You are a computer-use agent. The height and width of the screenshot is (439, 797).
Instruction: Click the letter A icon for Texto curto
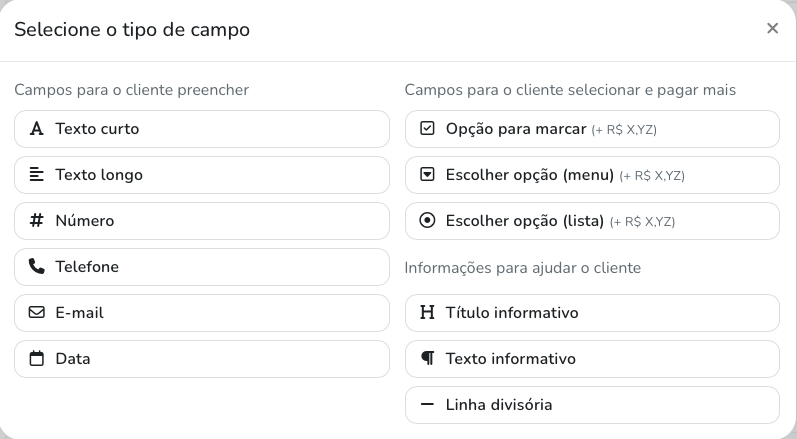click(x=37, y=129)
